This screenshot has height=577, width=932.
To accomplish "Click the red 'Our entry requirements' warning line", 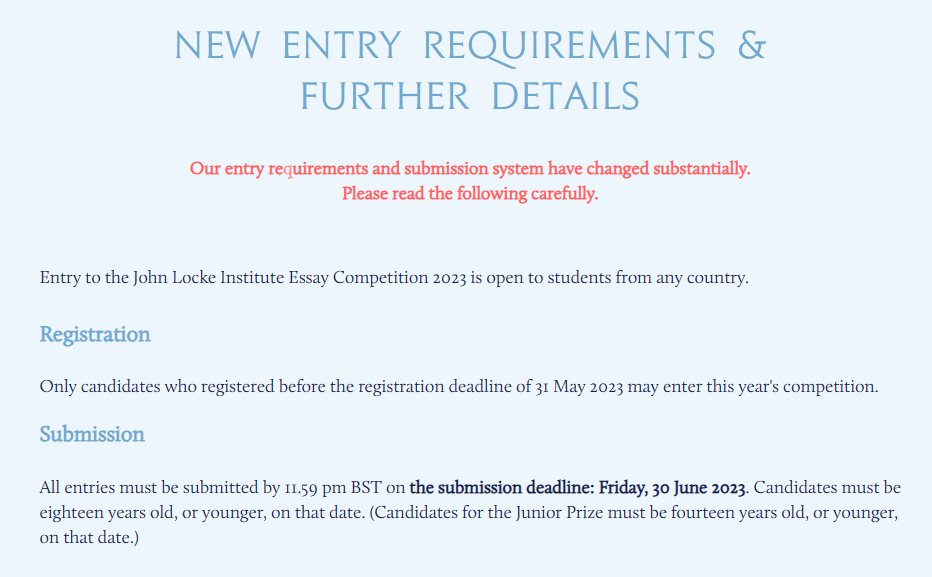I will 470,169.
